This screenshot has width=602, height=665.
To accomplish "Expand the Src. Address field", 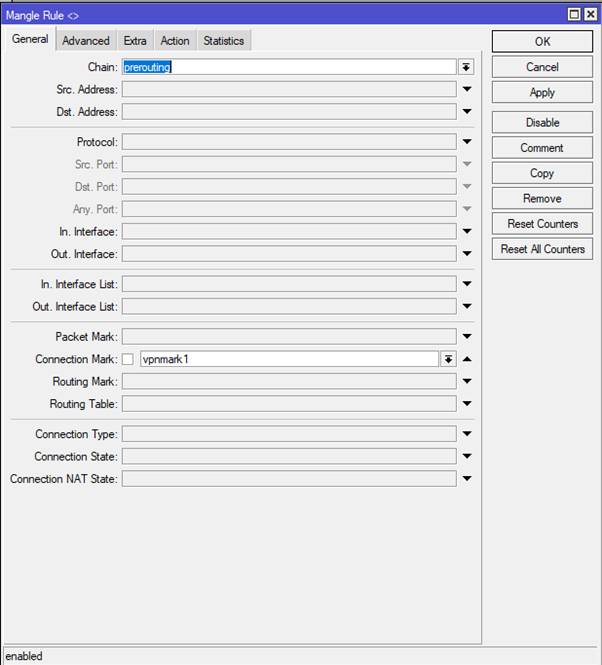I will tap(467, 89).
